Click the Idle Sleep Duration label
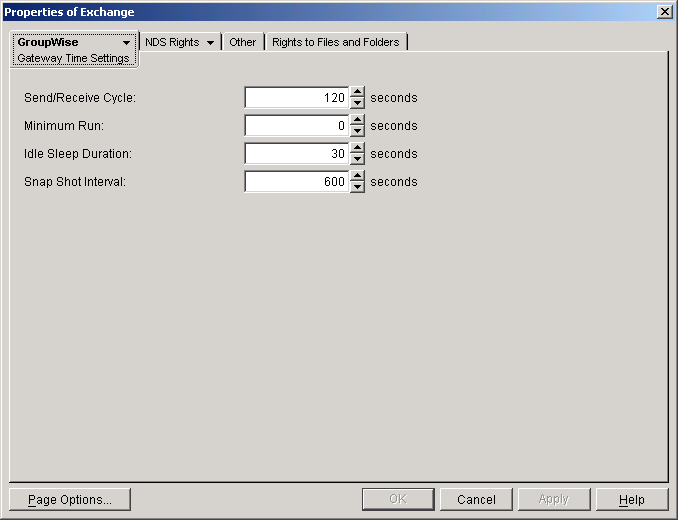Image resolution: width=678 pixels, height=520 pixels. click(x=78, y=154)
